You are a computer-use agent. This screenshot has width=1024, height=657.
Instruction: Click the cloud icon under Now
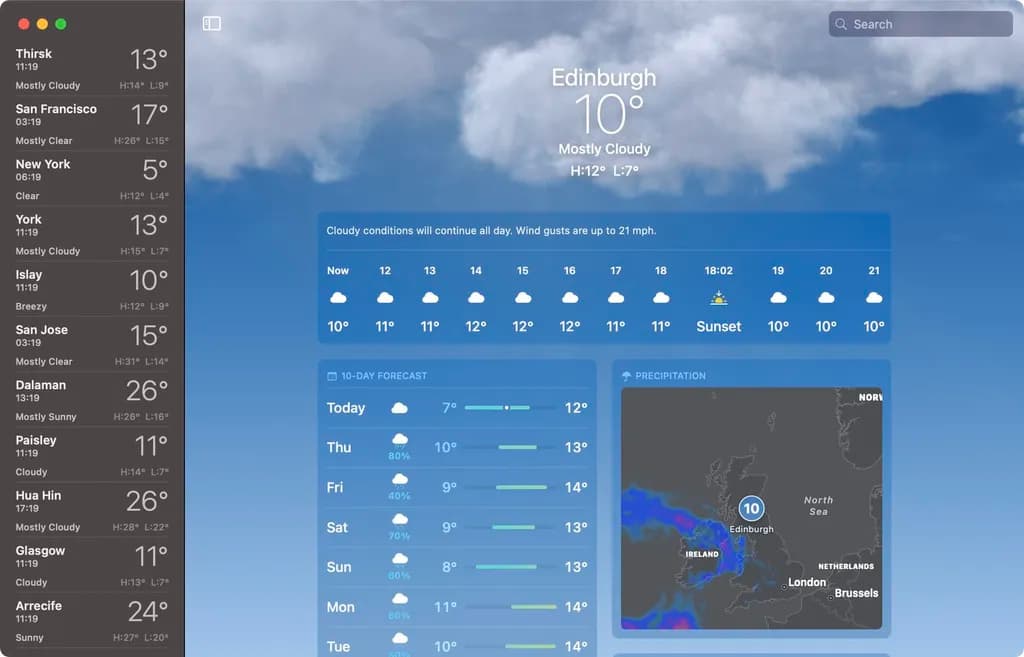[x=338, y=298]
